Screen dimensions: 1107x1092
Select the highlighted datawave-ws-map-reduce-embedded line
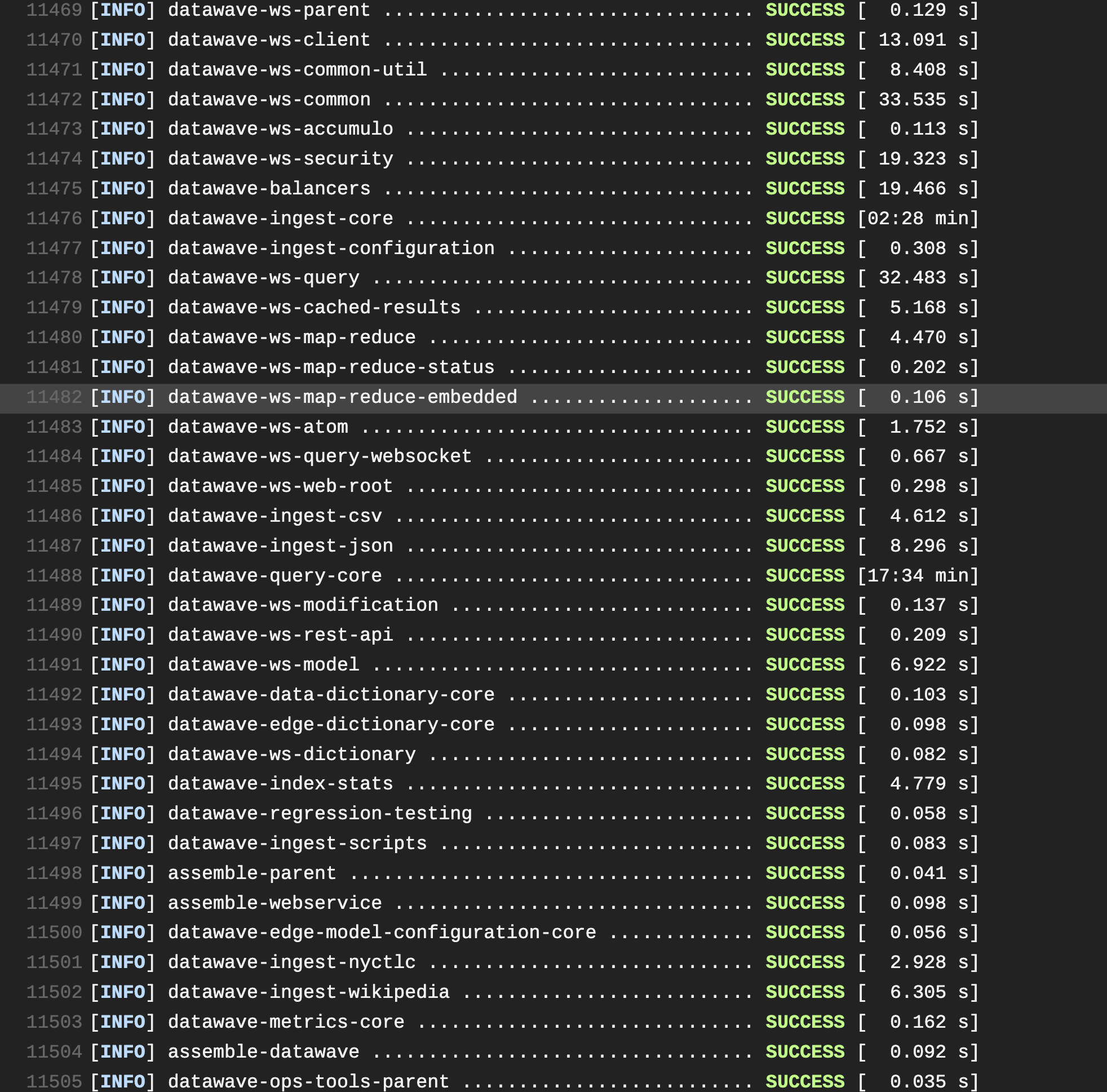[342, 397]
